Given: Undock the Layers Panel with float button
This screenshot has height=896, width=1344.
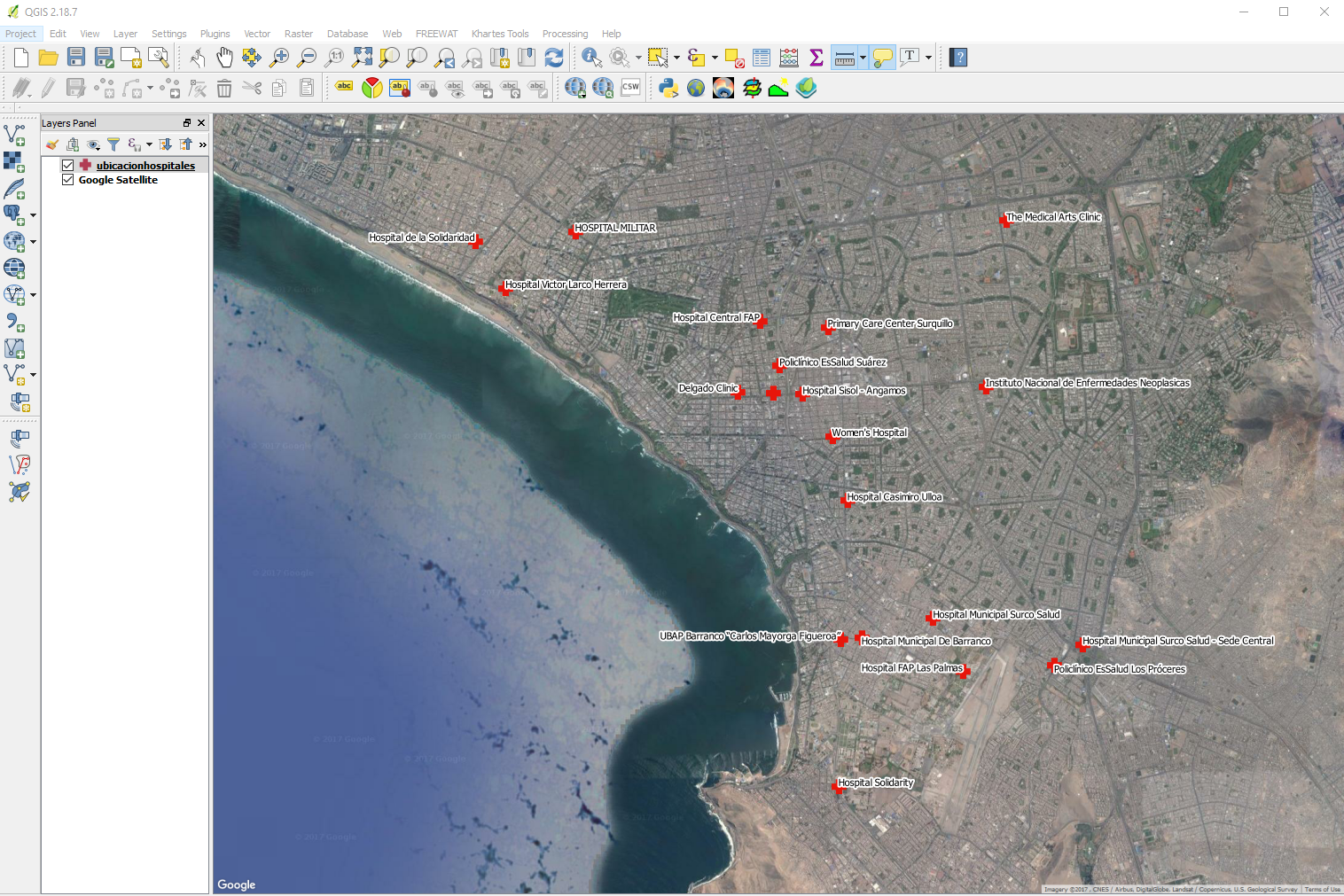Looking at the screenshot, I should point(187,123).
